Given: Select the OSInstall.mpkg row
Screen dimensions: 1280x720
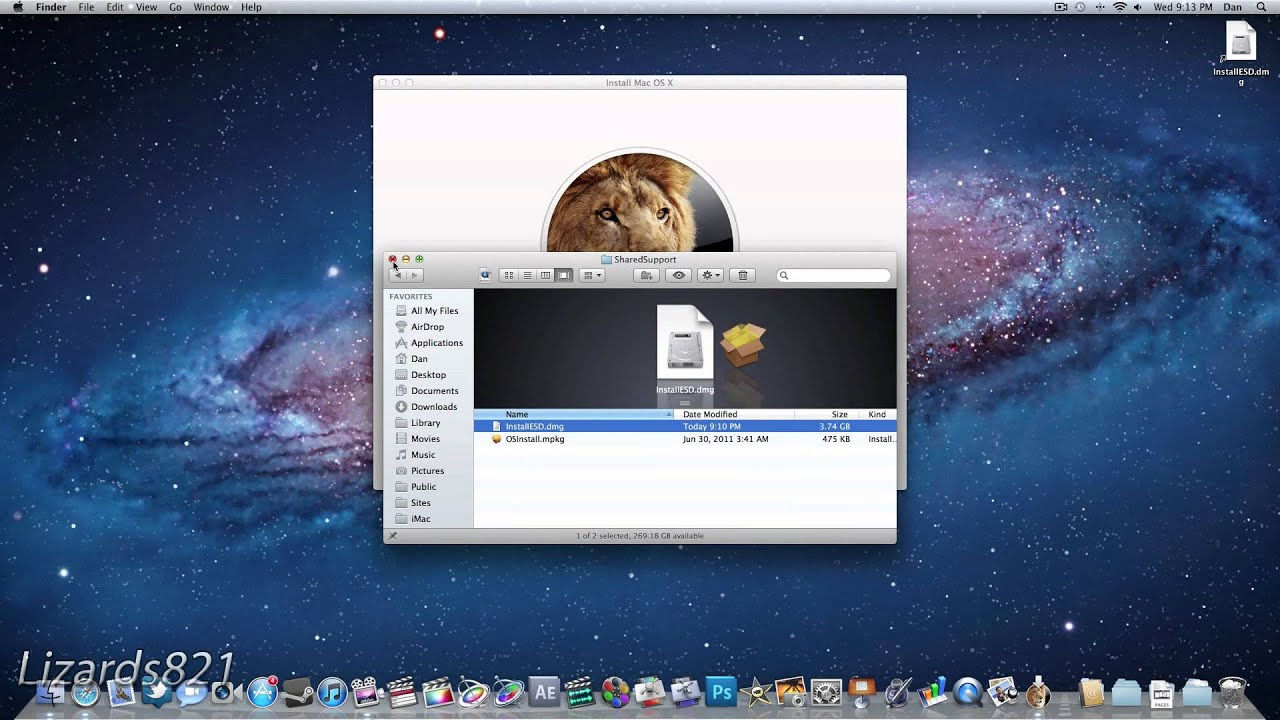Looking at the screenshot, I should coord(685,439).
